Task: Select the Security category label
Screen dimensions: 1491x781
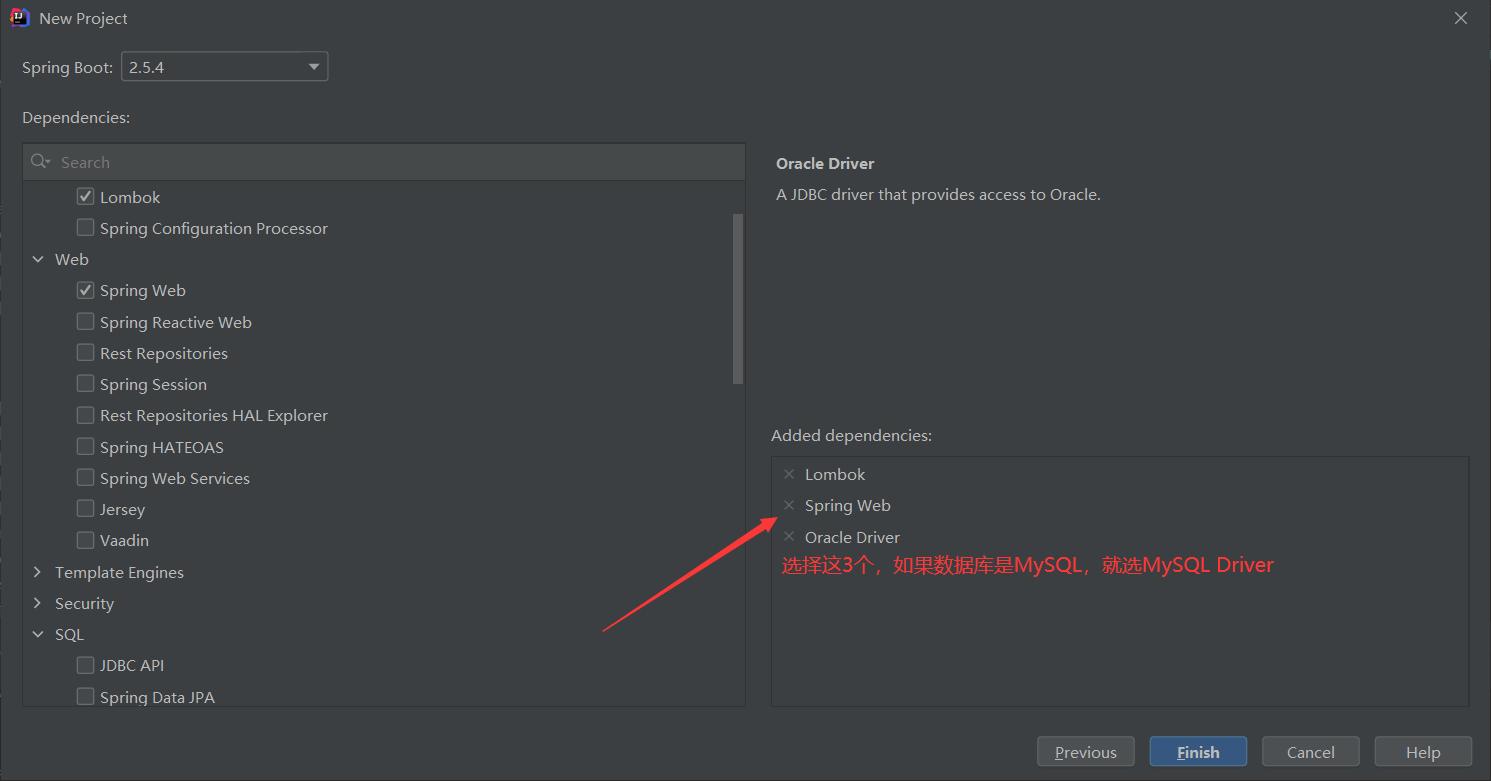Action: click(x=85, y=603)
